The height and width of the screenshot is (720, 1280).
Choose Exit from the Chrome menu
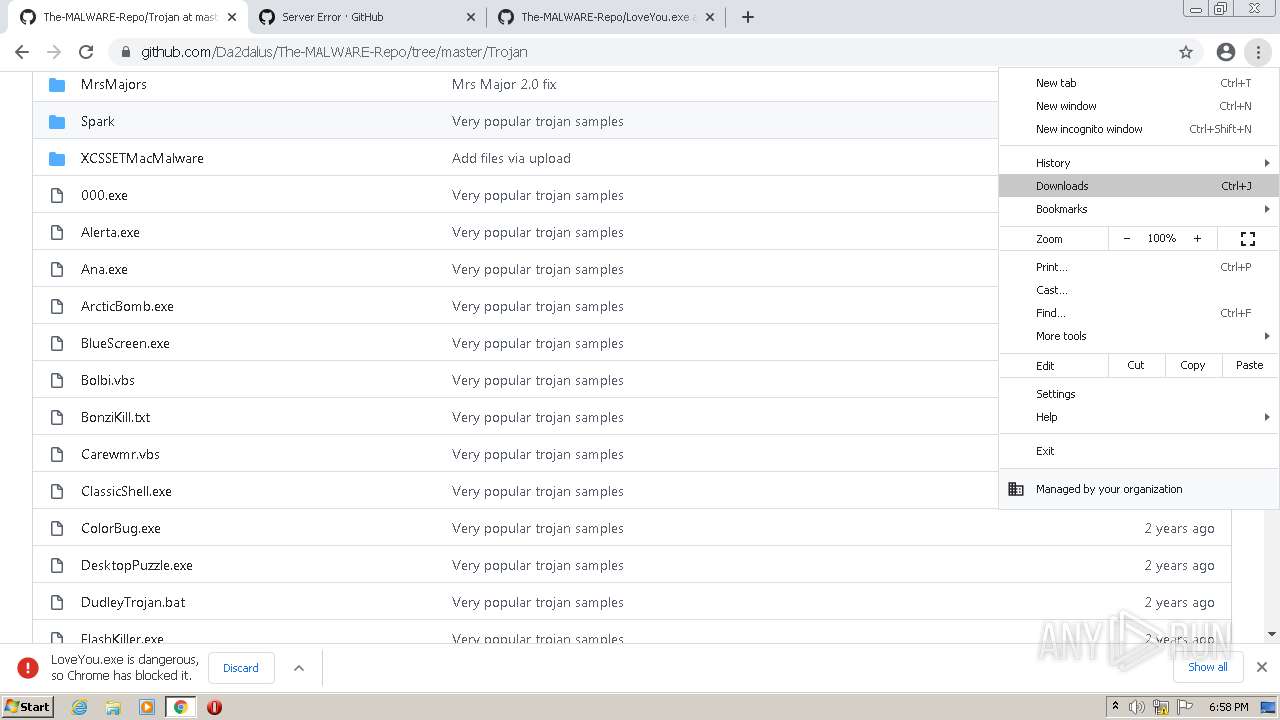click(1139, 451)
